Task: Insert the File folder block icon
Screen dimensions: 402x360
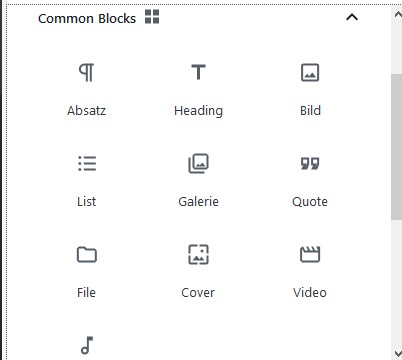Action: coord(87,255)
